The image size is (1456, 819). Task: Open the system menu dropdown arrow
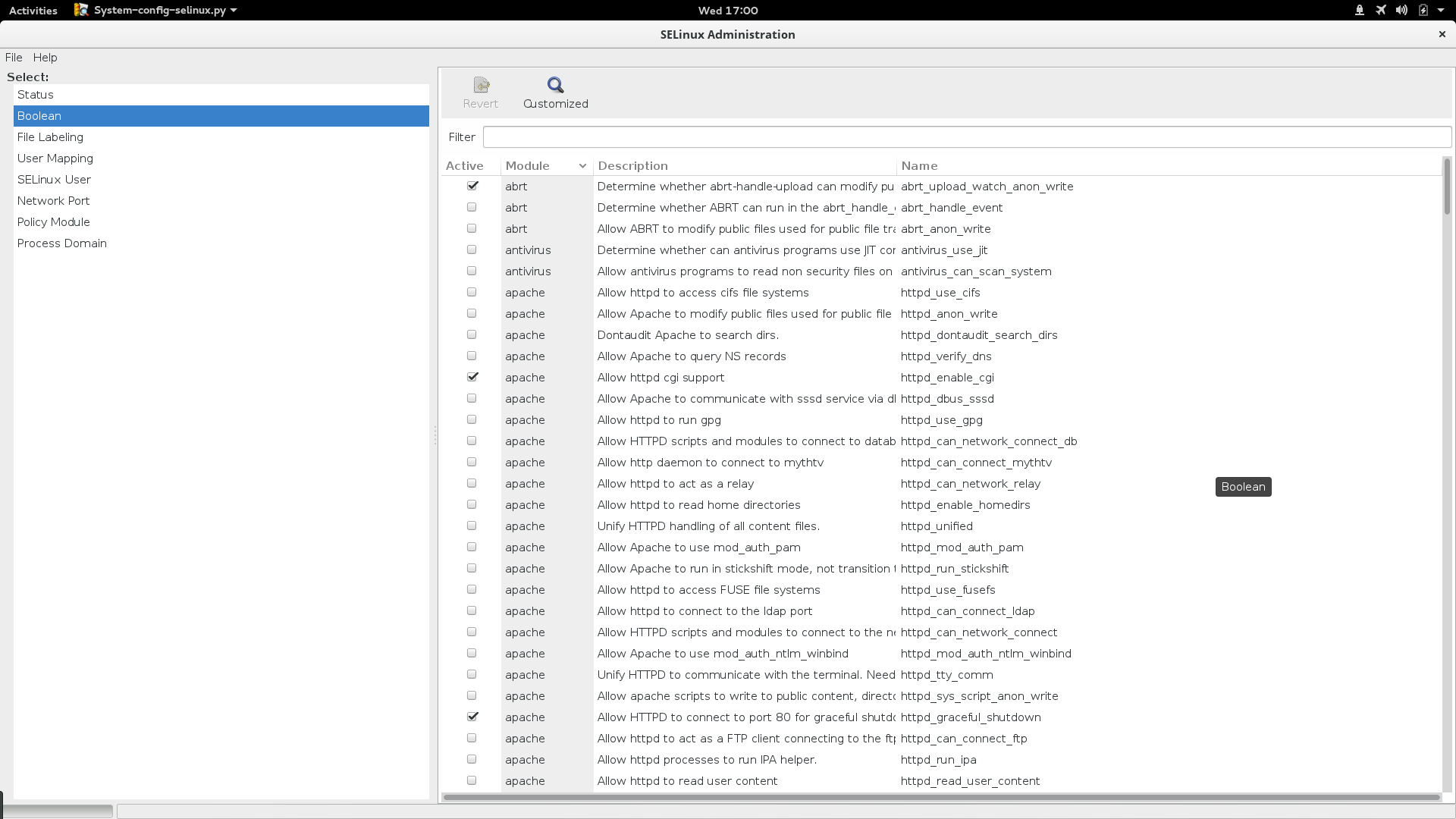[1441, 10]
